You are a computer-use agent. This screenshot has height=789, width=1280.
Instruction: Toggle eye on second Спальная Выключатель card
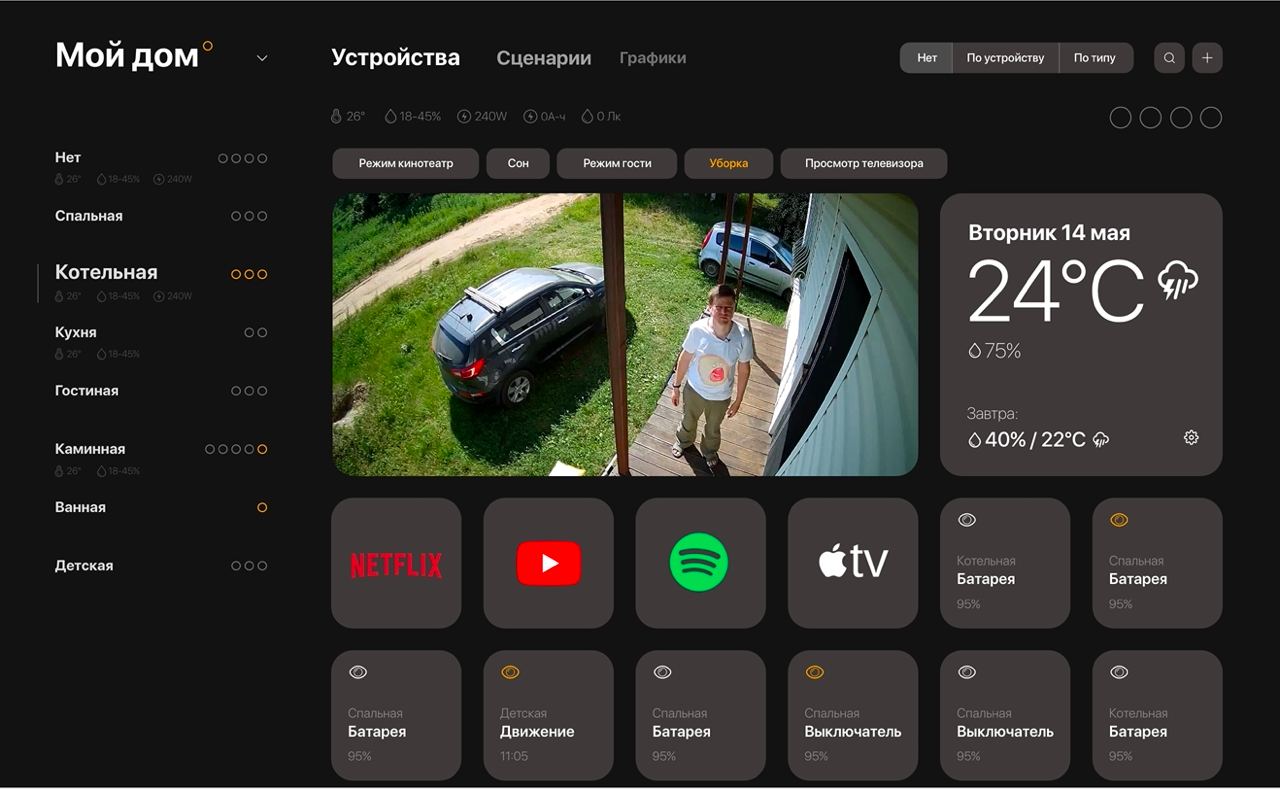tap(966, 672)
